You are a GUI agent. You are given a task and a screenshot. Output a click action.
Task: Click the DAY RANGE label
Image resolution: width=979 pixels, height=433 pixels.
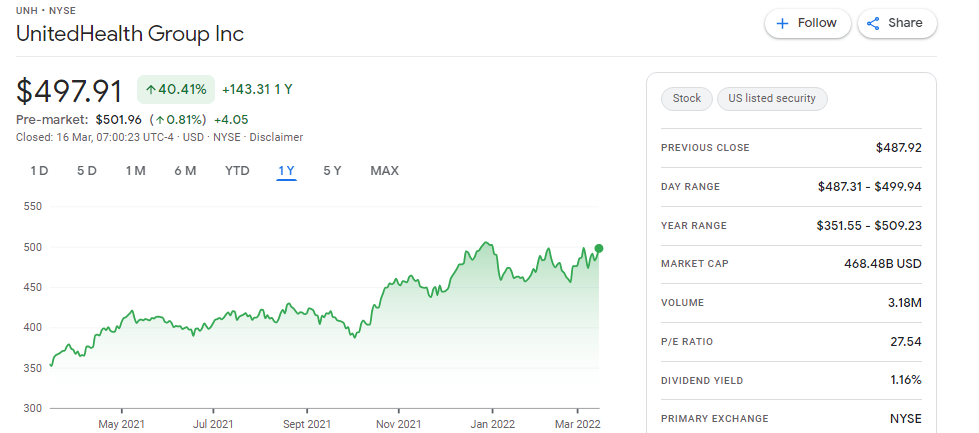[x=691, y=187]
